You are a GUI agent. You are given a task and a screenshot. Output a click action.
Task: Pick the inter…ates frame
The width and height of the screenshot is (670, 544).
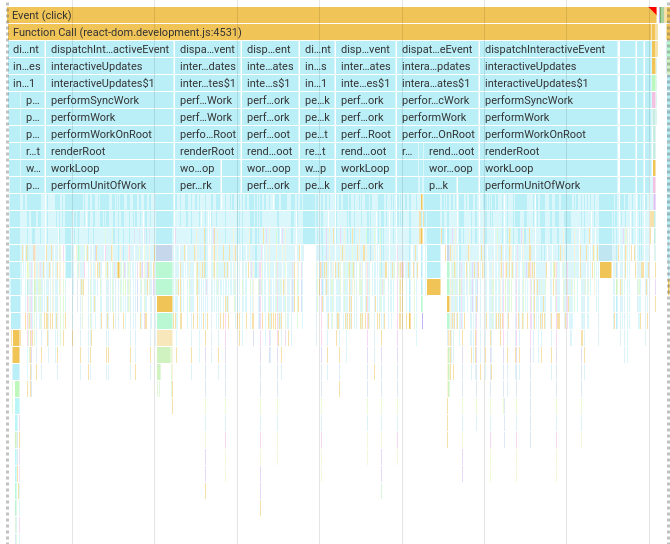(366, 66)
